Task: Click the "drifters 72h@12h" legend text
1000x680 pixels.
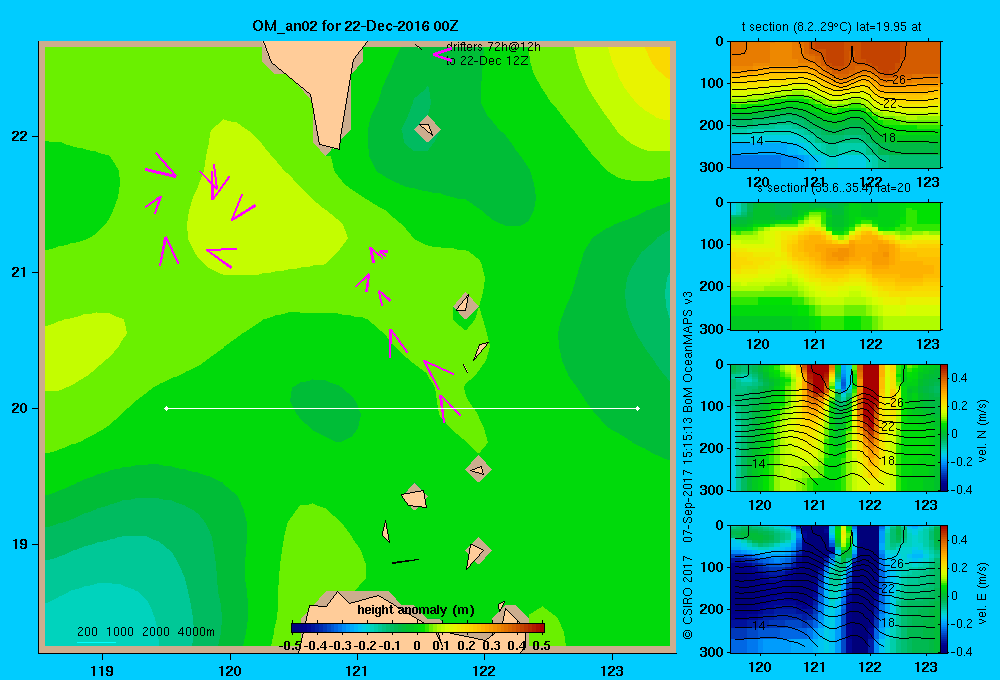Action: click(493, 47)
